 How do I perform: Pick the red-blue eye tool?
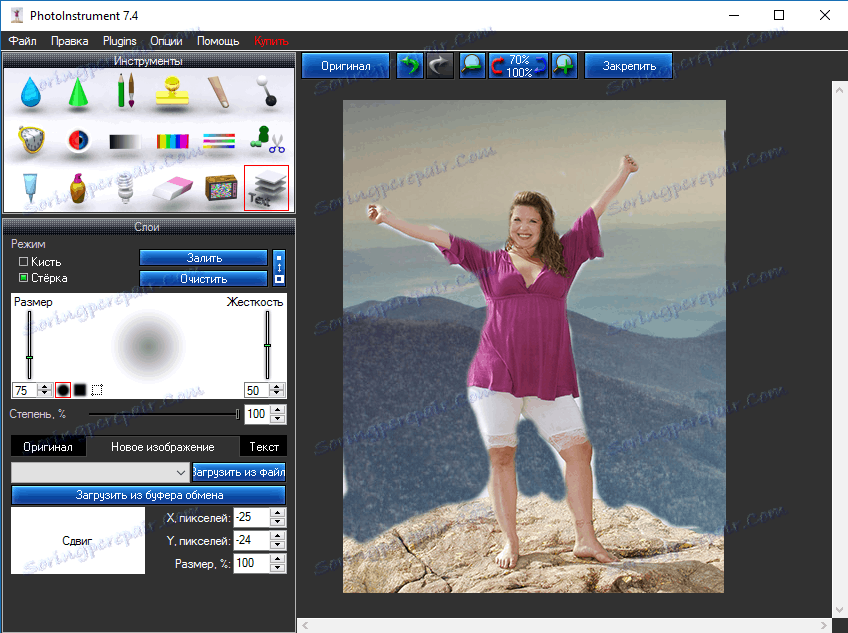(x=78, y=141)
